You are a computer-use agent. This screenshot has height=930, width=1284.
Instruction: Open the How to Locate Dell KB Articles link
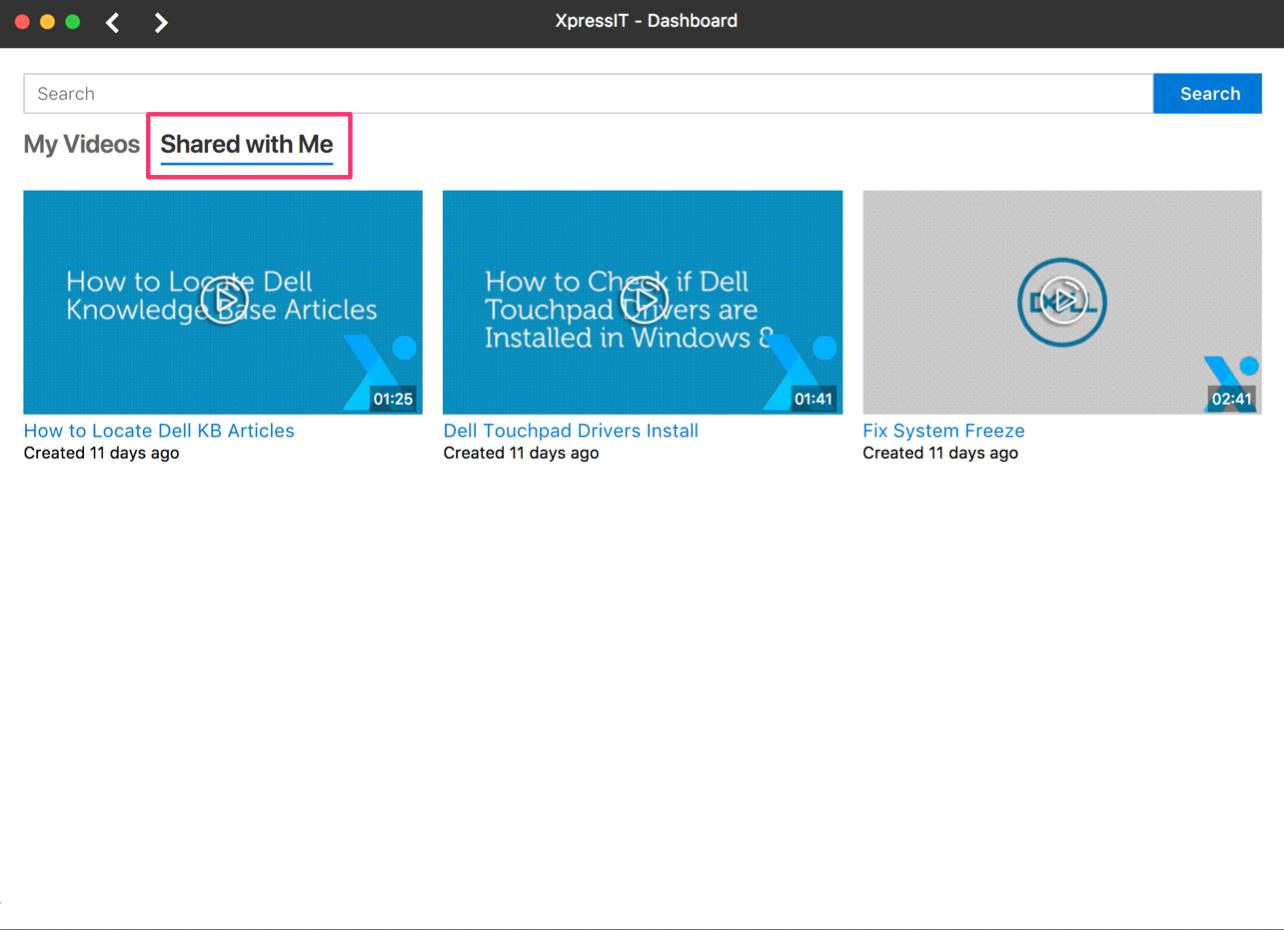coord(159,431)
